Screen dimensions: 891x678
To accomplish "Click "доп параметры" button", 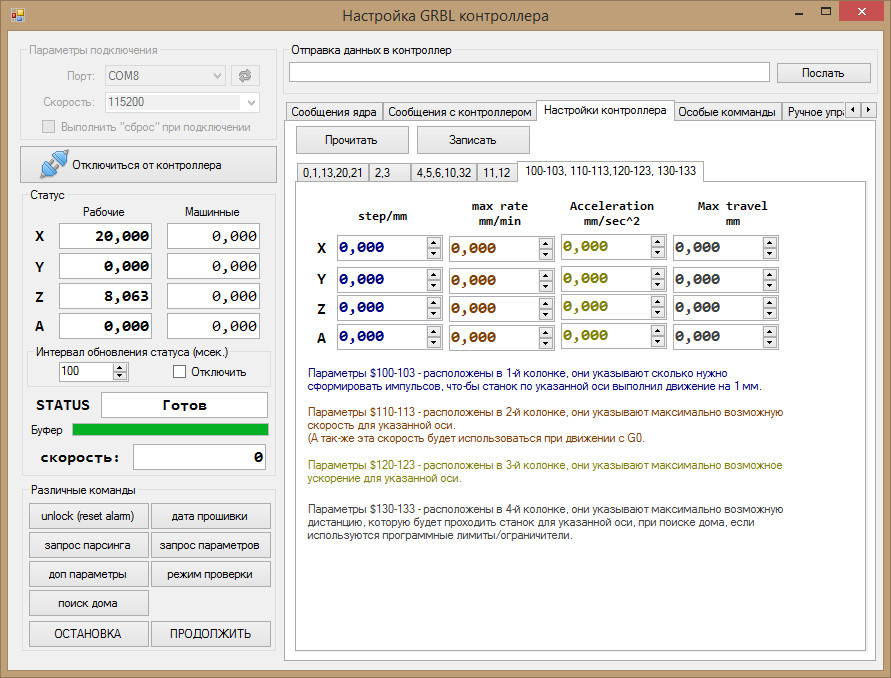I will point(89,574).
